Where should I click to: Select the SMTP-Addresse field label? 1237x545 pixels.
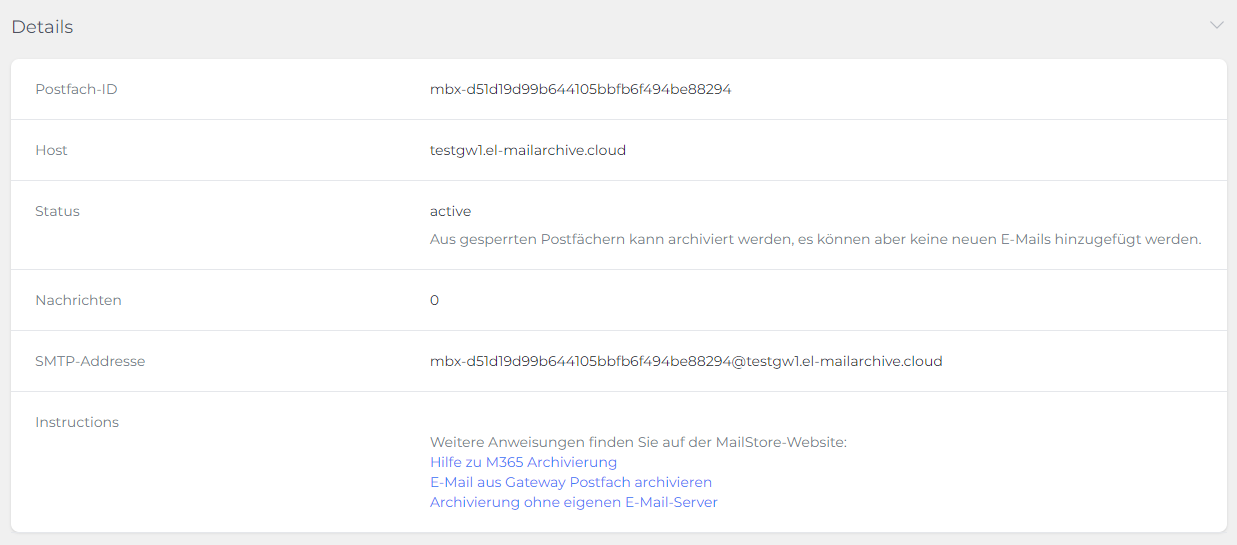click(90, 361)
